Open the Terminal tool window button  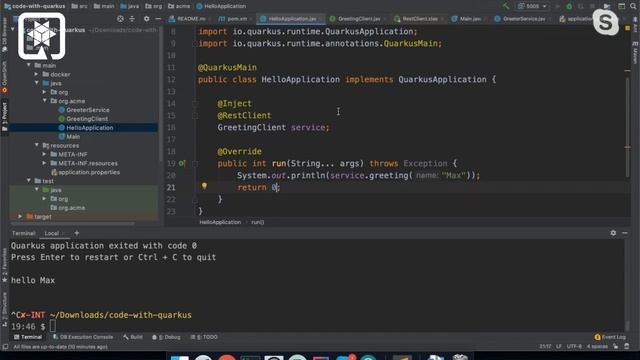tap(28, 337)
